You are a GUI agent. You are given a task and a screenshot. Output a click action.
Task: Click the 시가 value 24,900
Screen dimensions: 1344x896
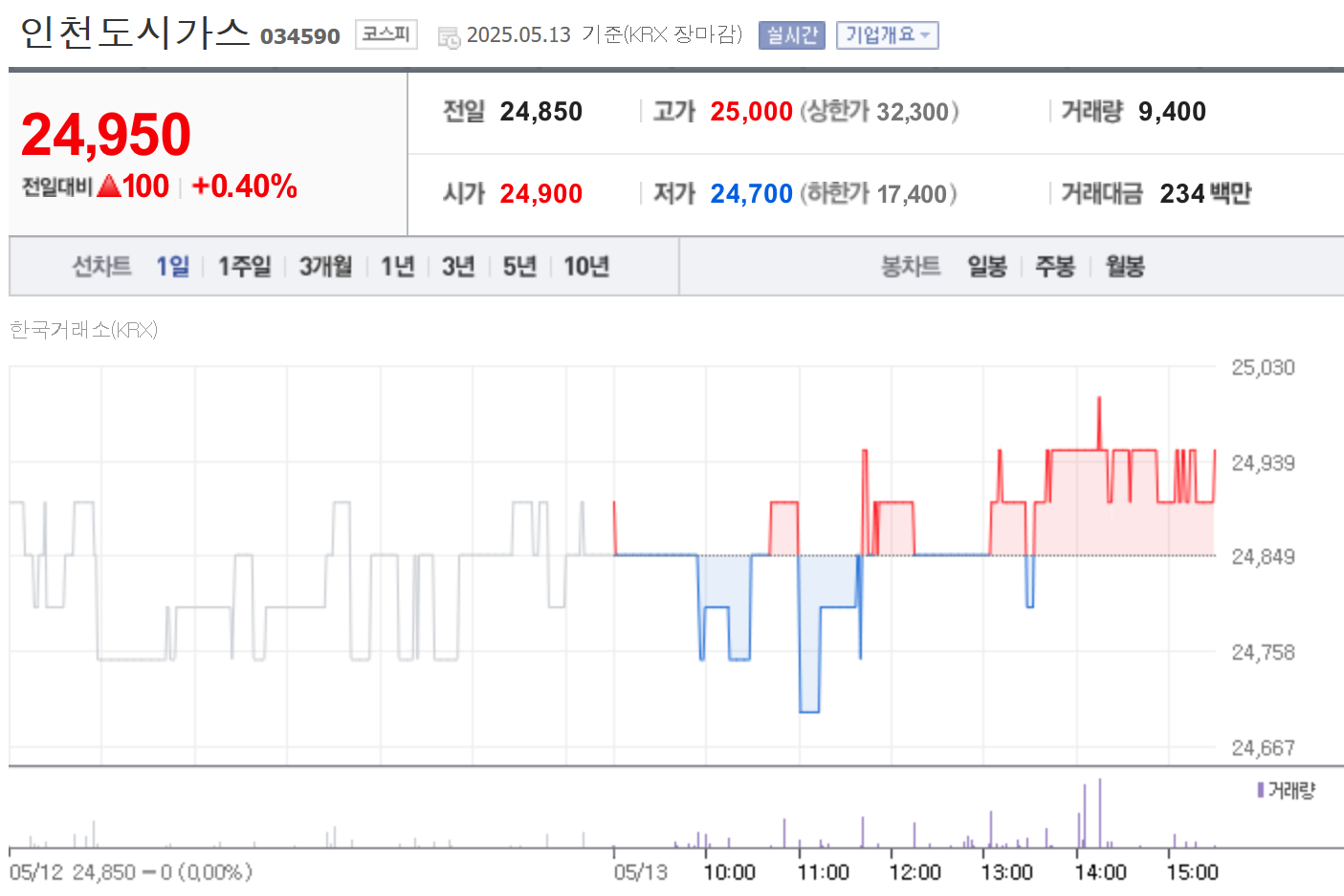click(x=541, y=194)
